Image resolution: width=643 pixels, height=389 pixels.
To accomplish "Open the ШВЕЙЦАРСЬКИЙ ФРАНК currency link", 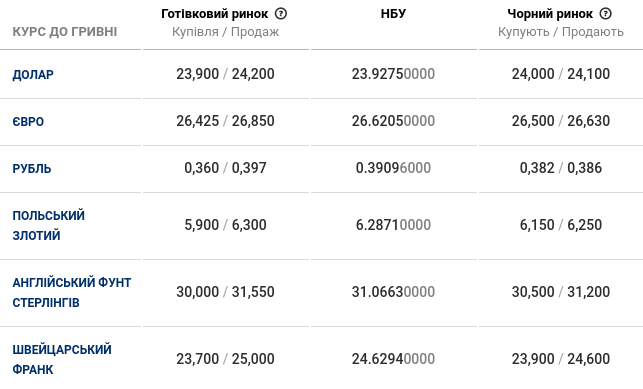I will (x=62, y=359).
